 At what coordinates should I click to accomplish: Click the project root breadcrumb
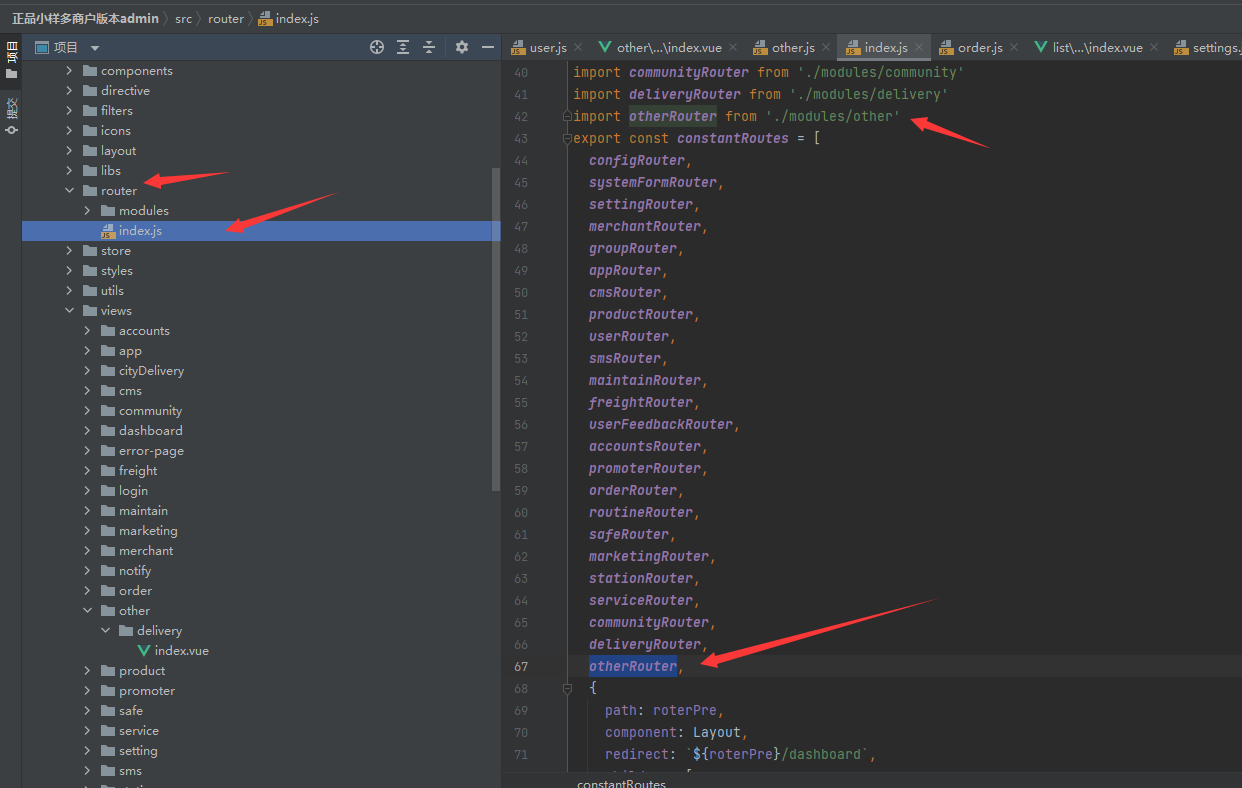(85, 19)
